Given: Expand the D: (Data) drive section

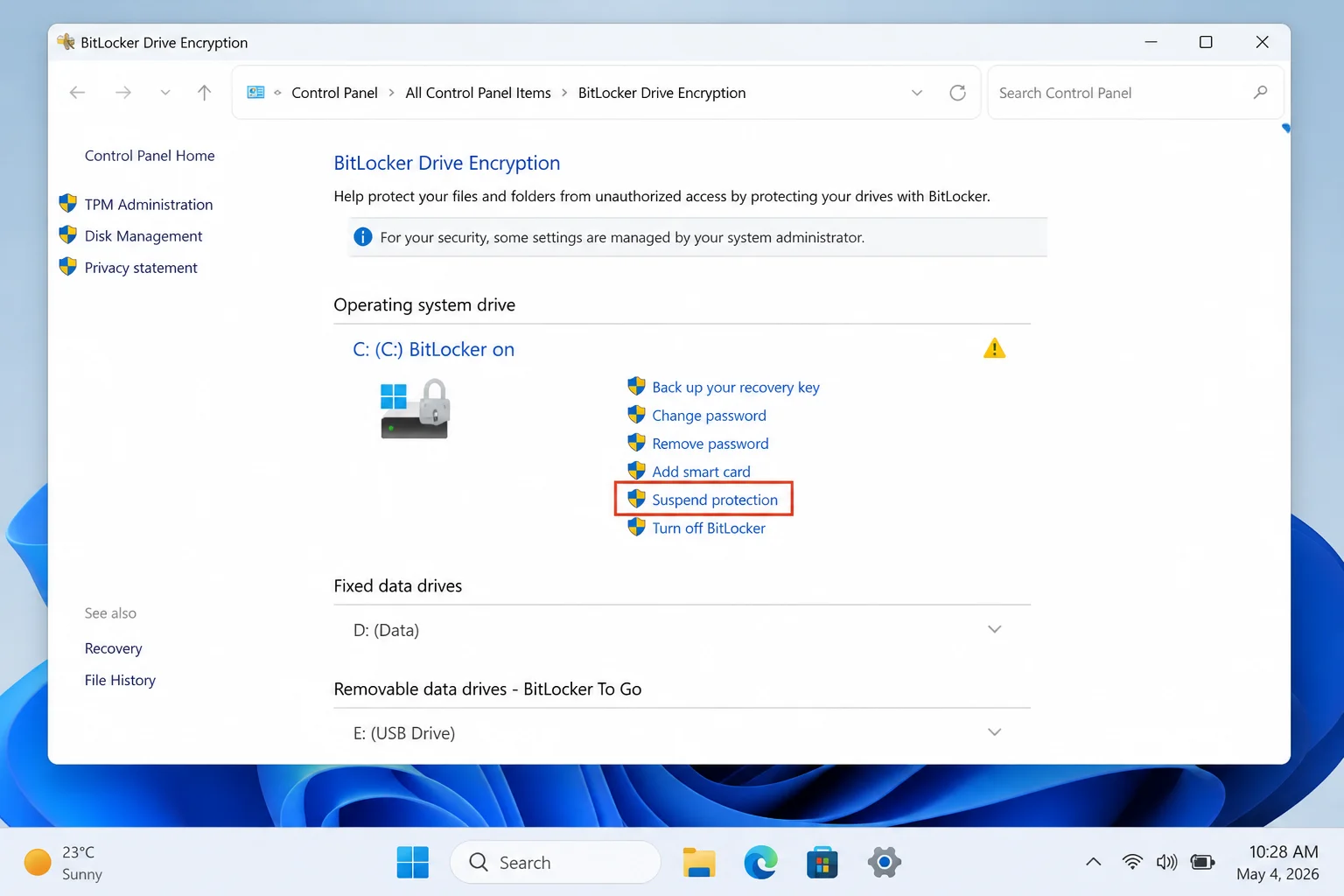Looking at the screenshot, I should [x=994, y=630].
